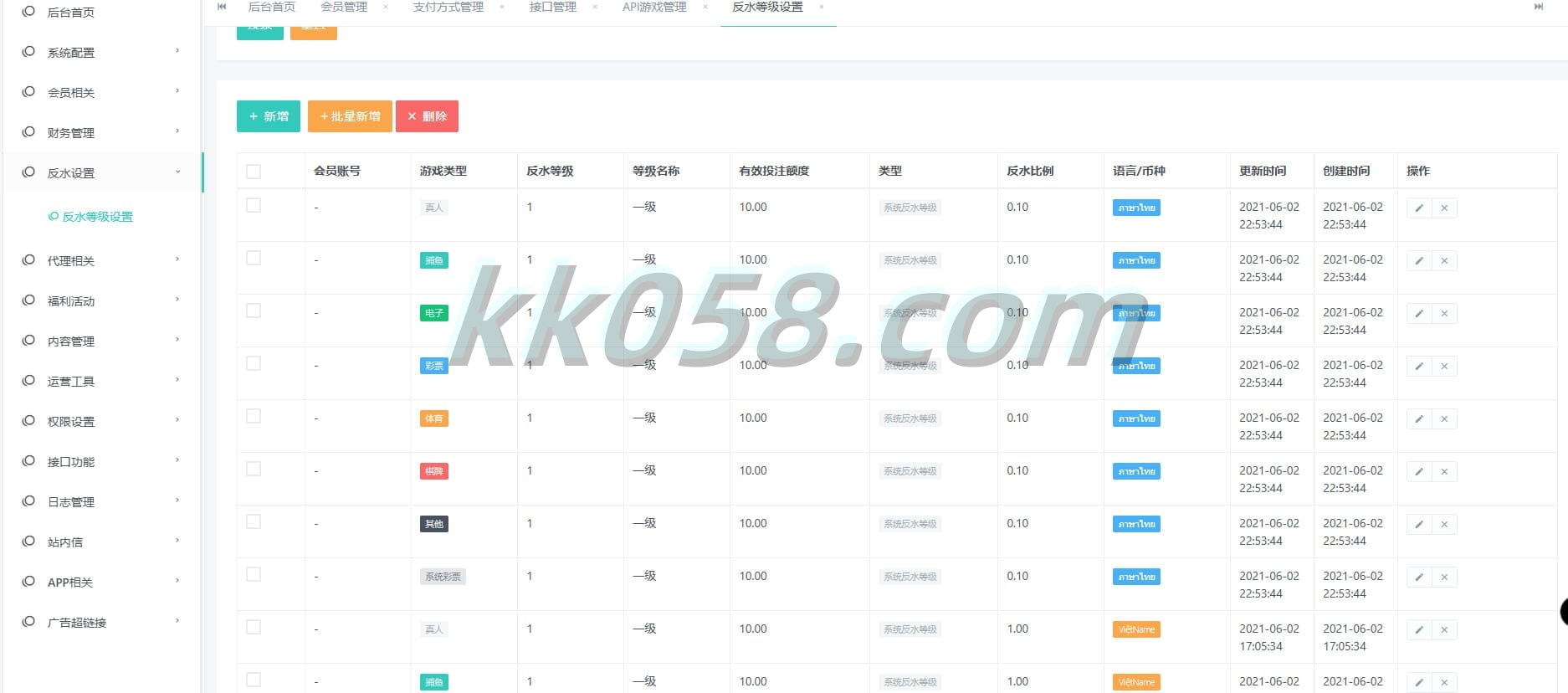Close the 接口管理 tab
The width and height of the screenshot is (1568, 693).
pyautogui.click(x=595, y=7)
